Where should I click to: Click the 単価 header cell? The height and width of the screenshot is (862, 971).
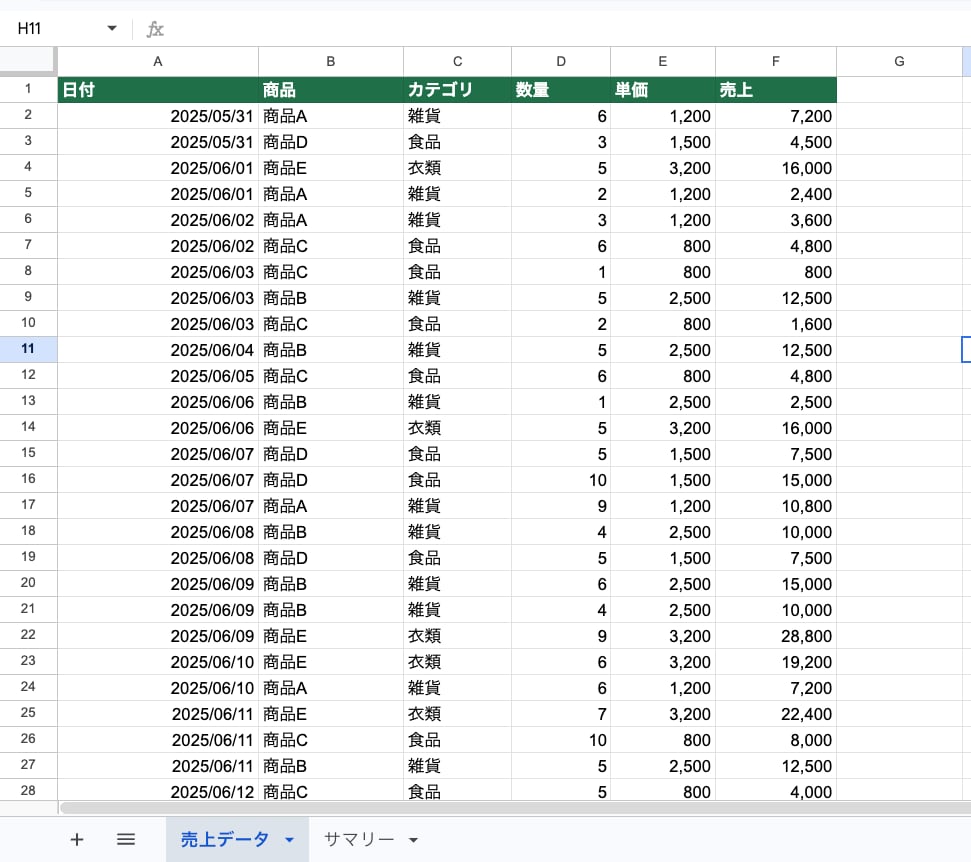663,90
